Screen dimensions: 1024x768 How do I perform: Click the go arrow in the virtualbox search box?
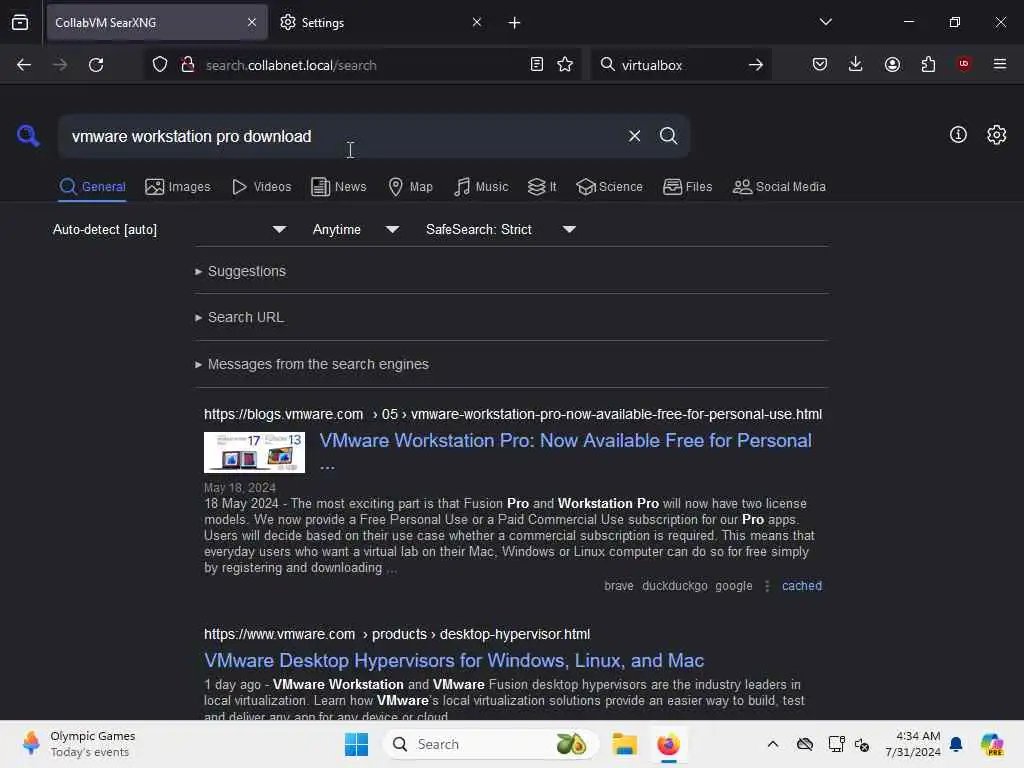pyautogui.click(x=756, y=65)
